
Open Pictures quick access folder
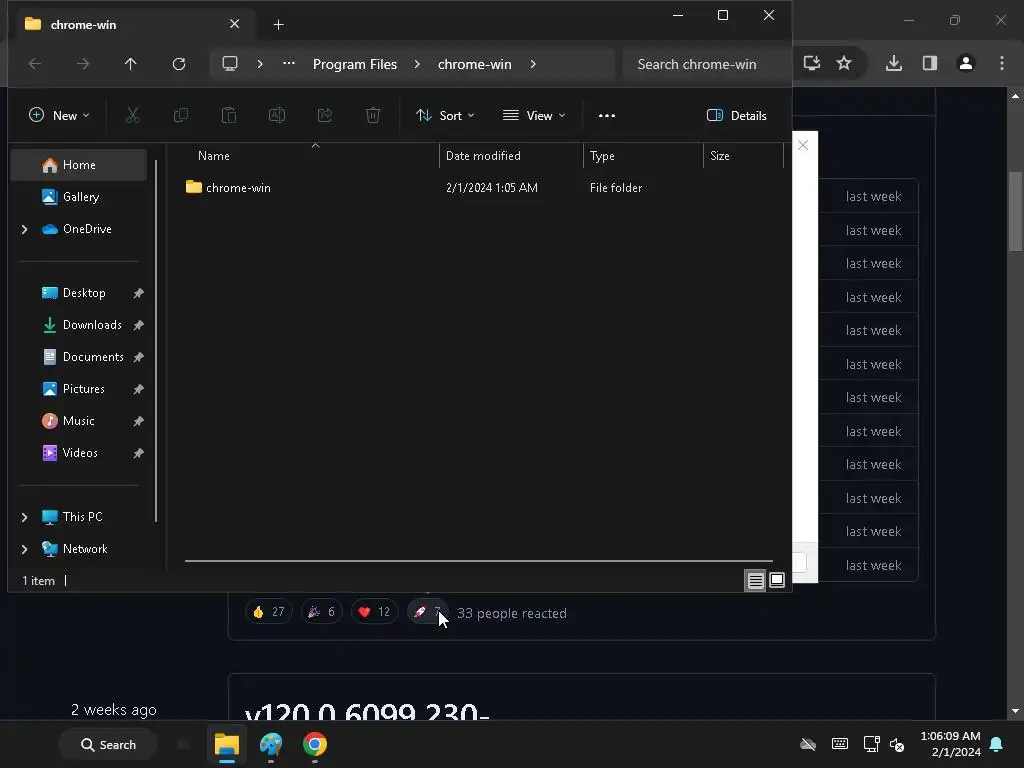coord(84,389)
